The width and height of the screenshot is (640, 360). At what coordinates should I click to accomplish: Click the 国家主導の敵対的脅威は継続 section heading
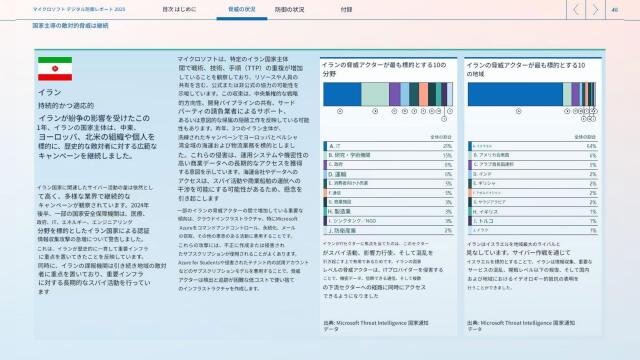click(x=71, y=26)
